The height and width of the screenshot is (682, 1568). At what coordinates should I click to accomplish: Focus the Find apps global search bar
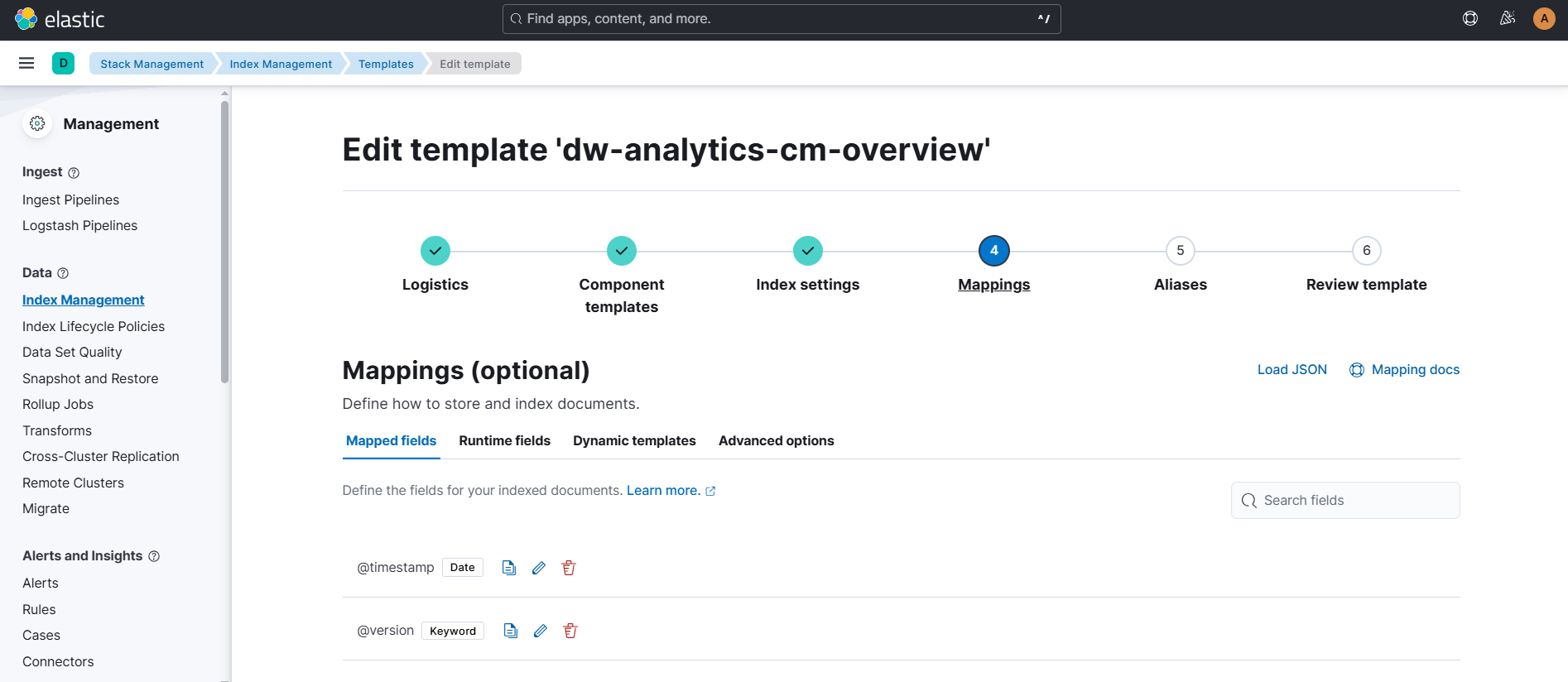782,19
